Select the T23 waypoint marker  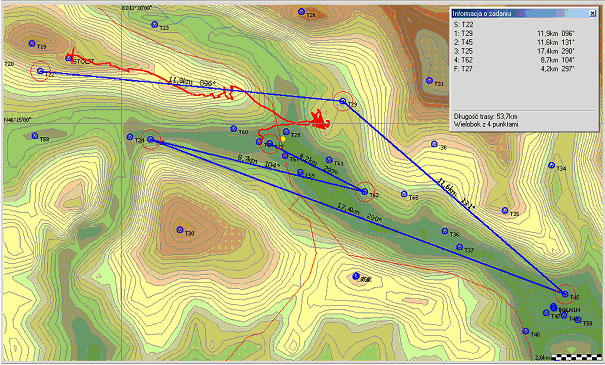tap(154, 25)
